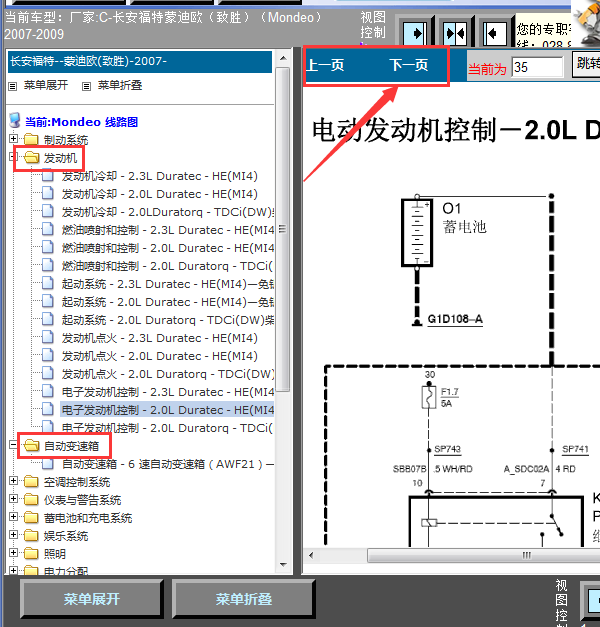600x627 pixels.
Task: Select the 空调控制系统 folder icon
Action: 31,481
